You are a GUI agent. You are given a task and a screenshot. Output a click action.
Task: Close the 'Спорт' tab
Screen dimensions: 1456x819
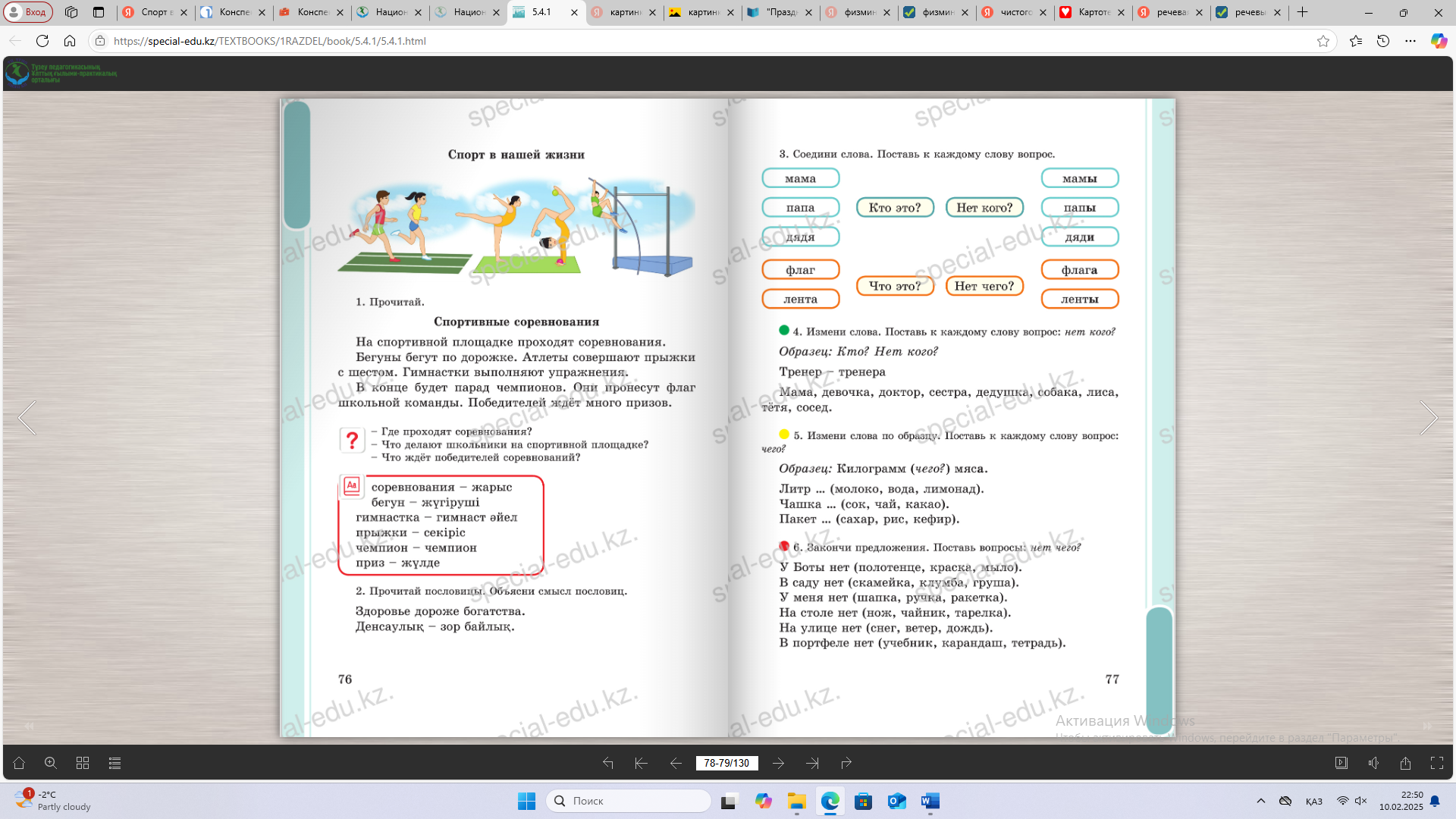[184, 12]
